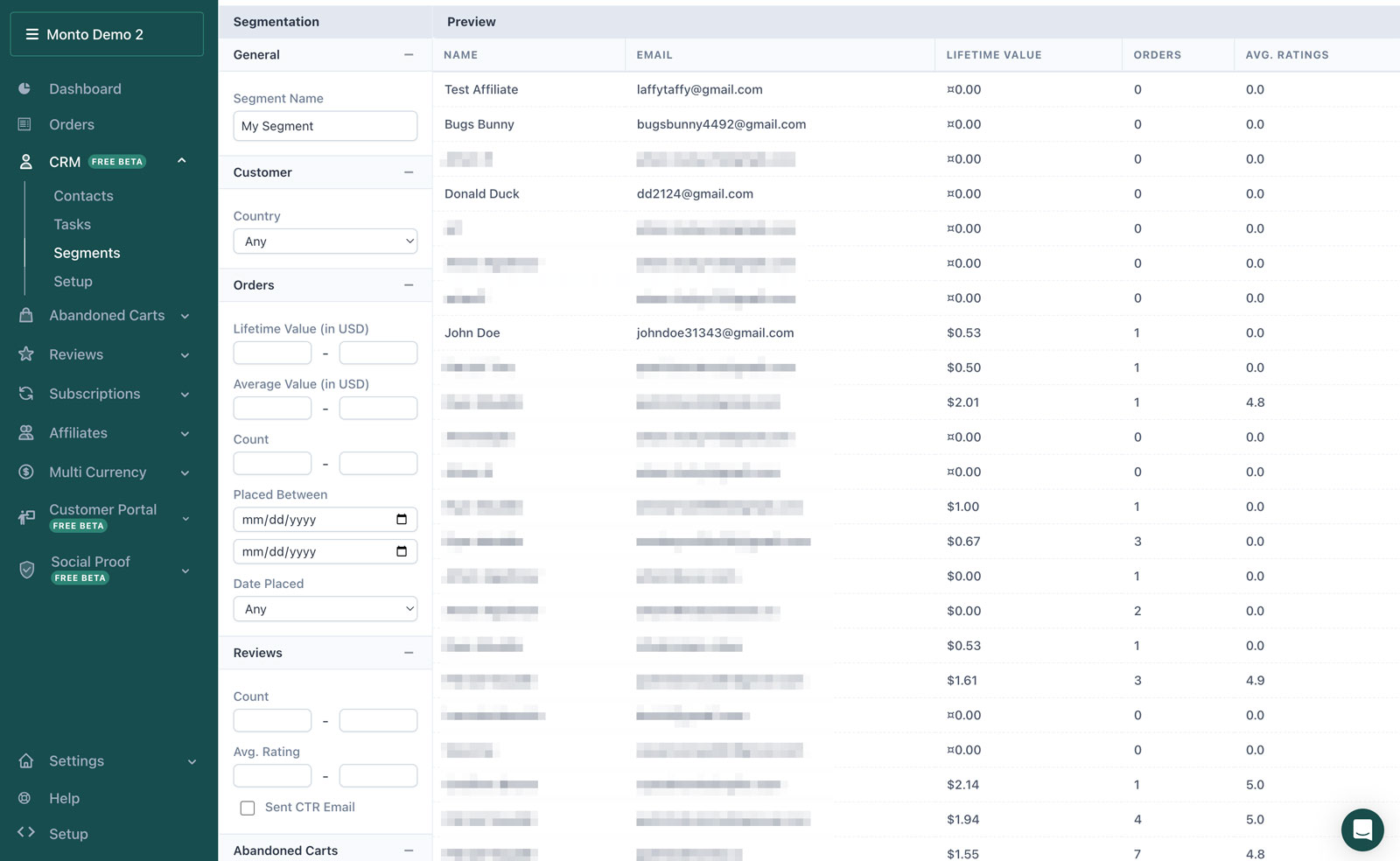Click the first Placed Between date field
1400x861 pixels.
325,520
